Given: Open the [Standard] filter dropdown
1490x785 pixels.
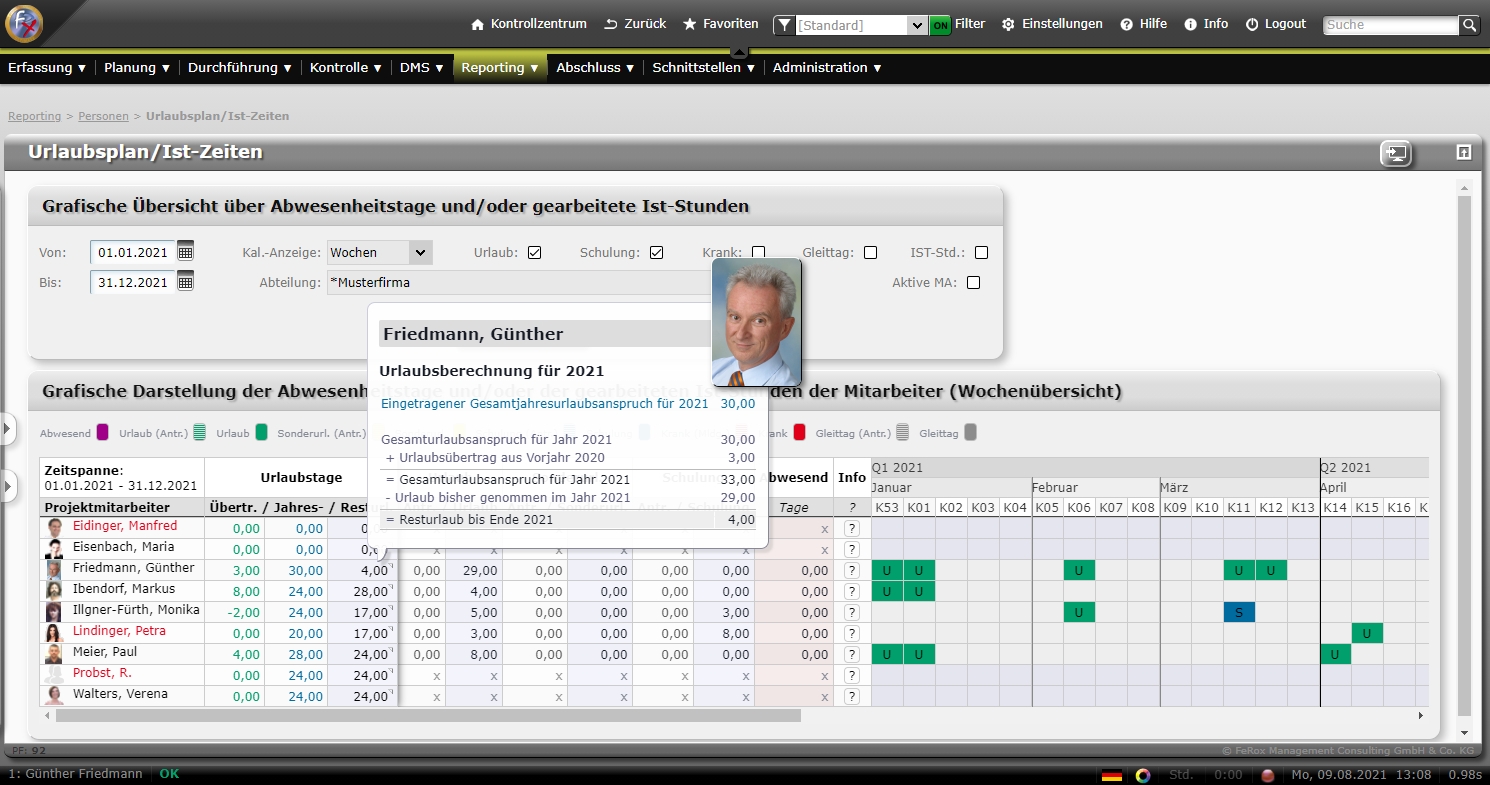Looking at the screenshot, I should tap(862, 25).
